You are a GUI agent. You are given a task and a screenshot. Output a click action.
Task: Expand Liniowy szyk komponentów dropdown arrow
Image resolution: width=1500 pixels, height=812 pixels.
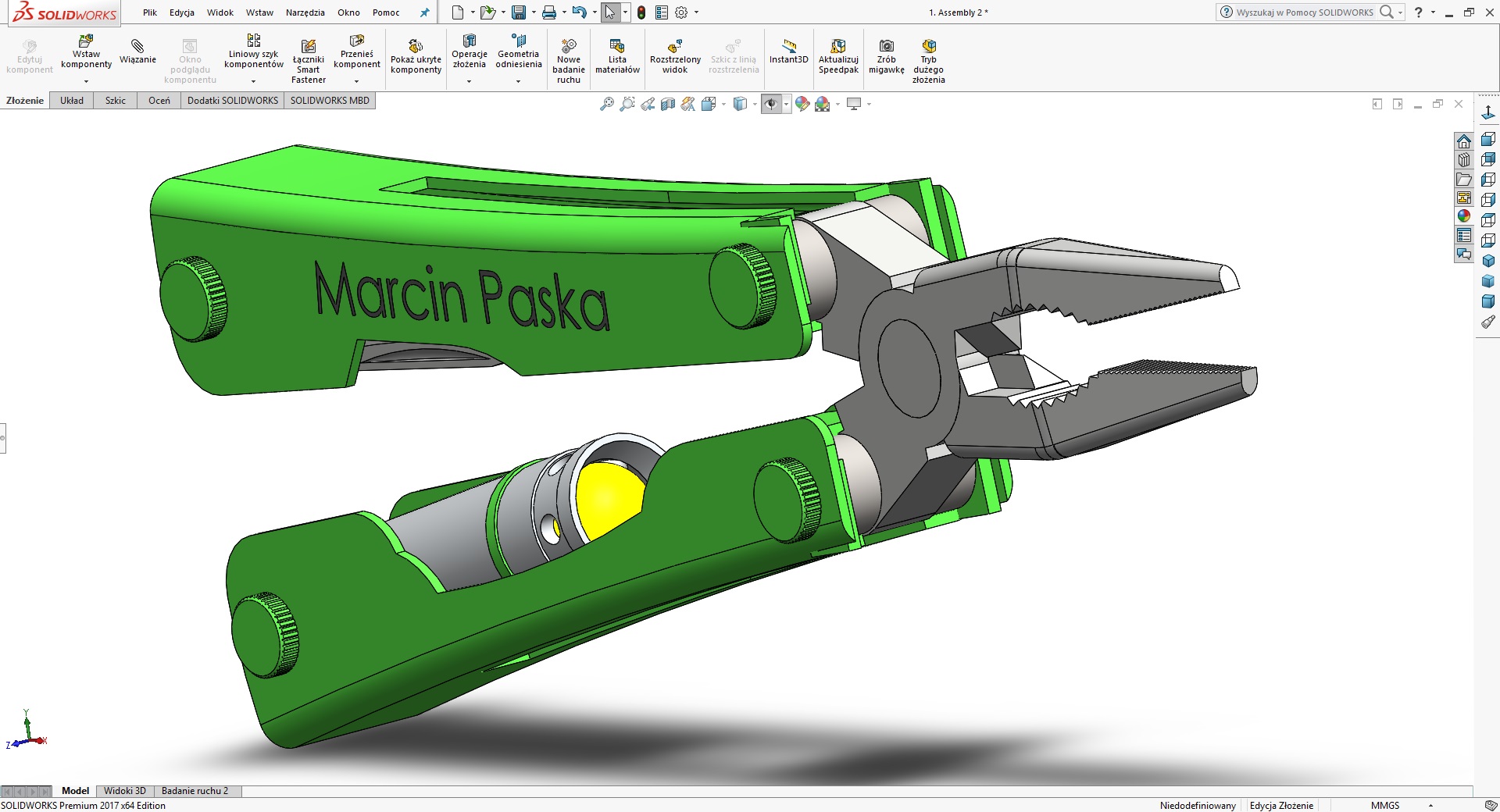pos(253,81)
